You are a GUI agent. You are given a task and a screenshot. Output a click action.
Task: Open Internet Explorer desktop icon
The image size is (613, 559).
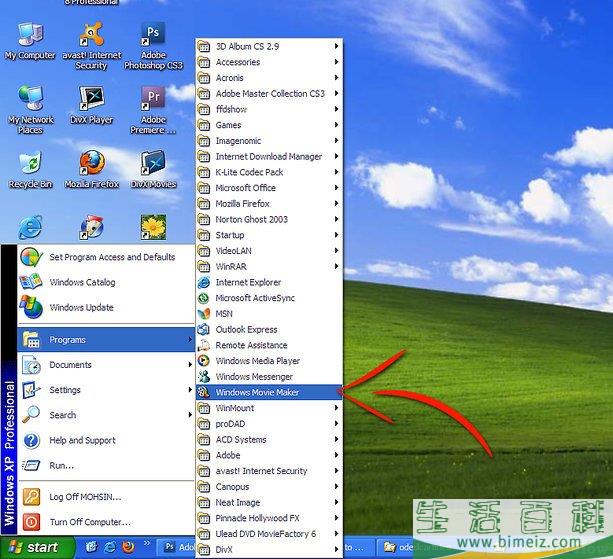pyautogui.click(x=30, y=227)
